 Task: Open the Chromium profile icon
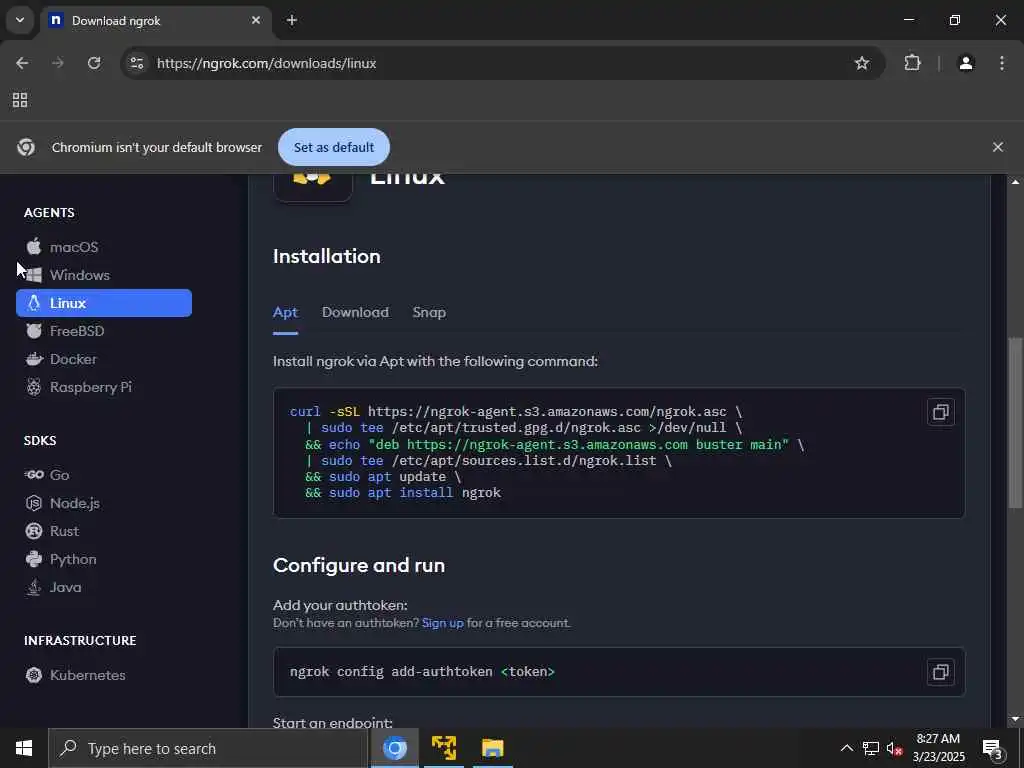click(966, 63)
